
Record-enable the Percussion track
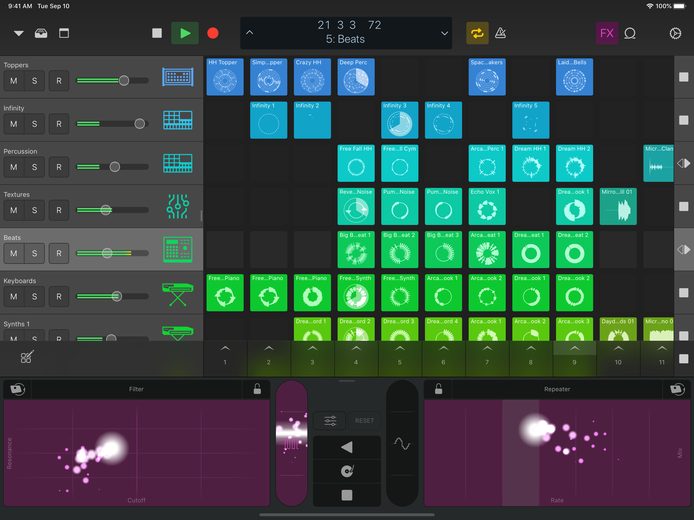pos(59,167)
